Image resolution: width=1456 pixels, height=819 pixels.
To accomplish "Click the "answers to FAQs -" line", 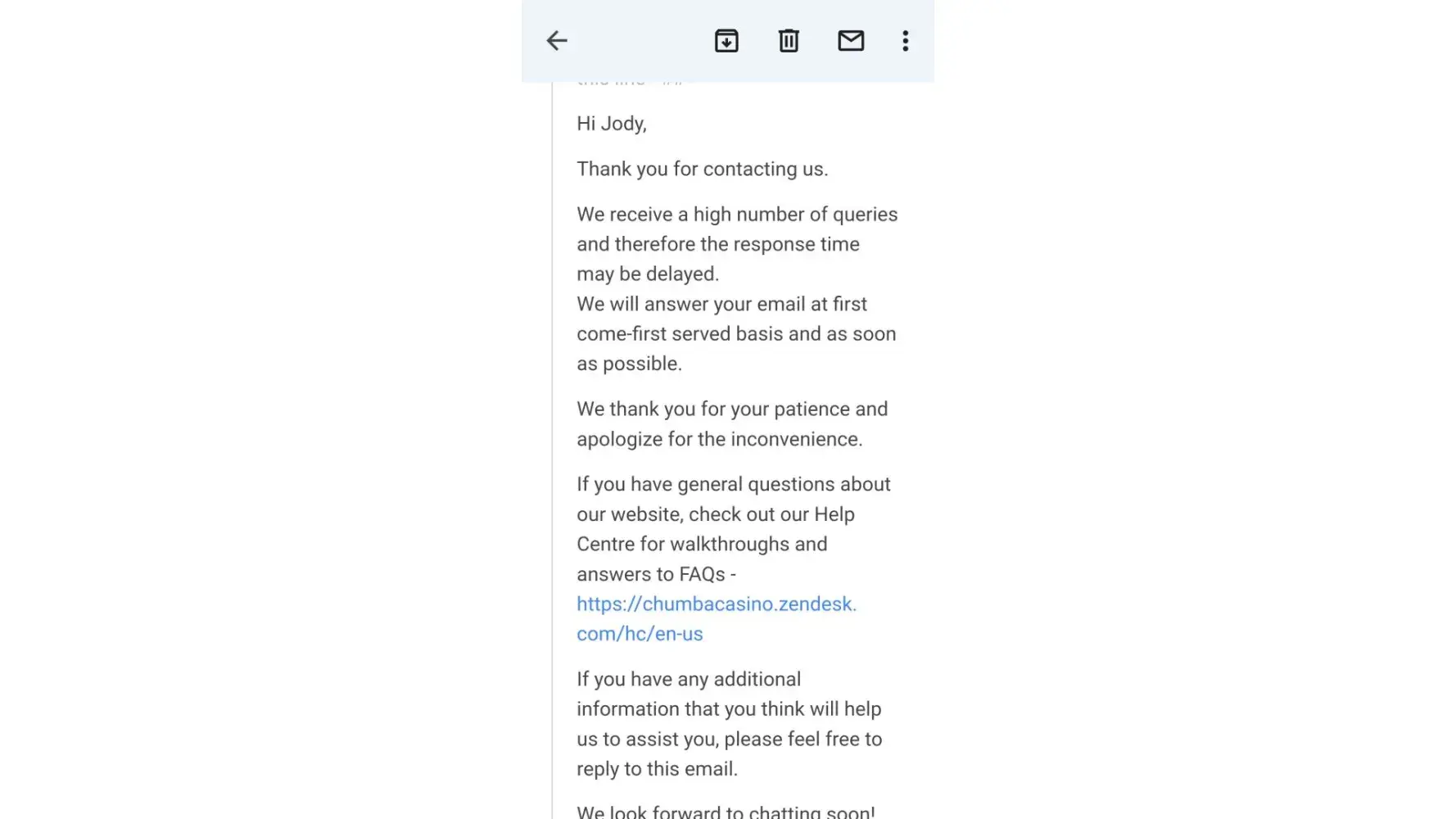I will [656, 575].
